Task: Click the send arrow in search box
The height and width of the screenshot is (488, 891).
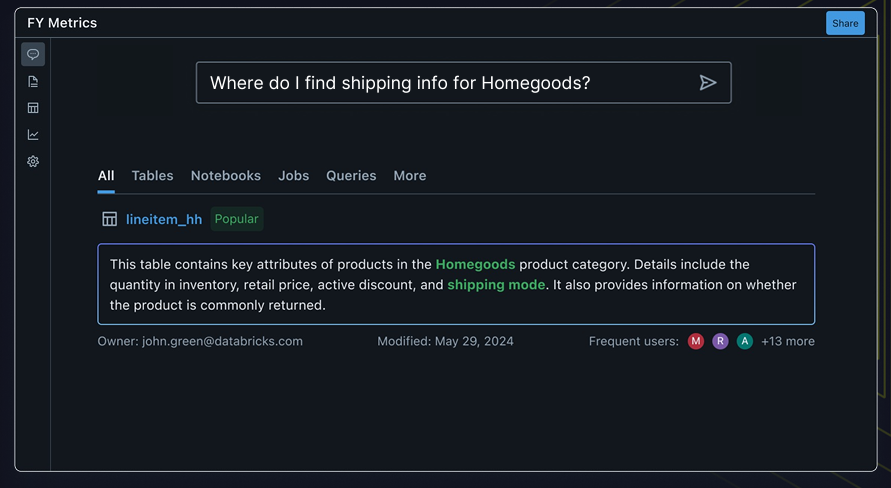Action: [708, 83]
